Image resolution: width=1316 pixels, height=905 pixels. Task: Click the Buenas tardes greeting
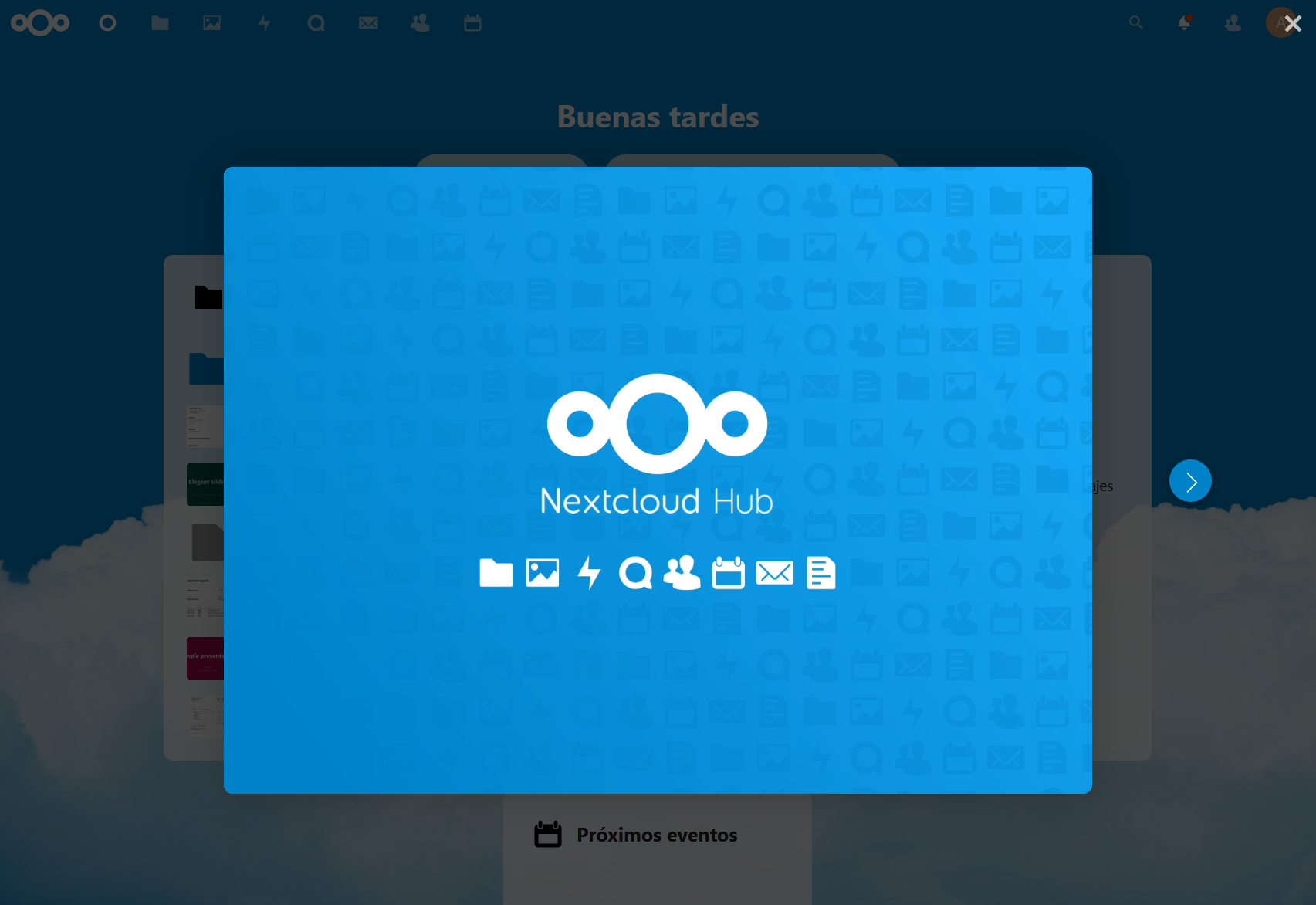pyautogui.click(x=658, y=117)
